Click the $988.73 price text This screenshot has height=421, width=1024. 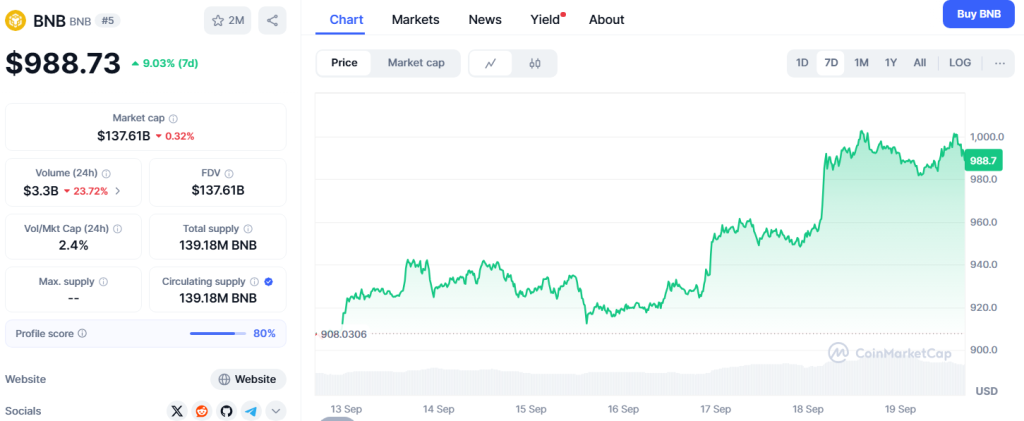pos(63,63)
